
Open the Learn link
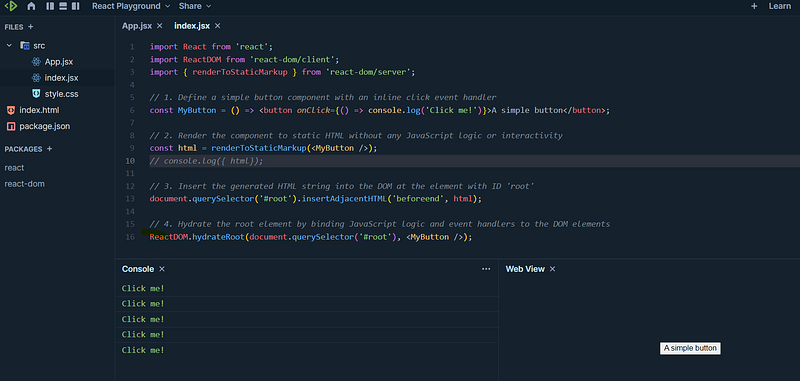click(780, 6)
